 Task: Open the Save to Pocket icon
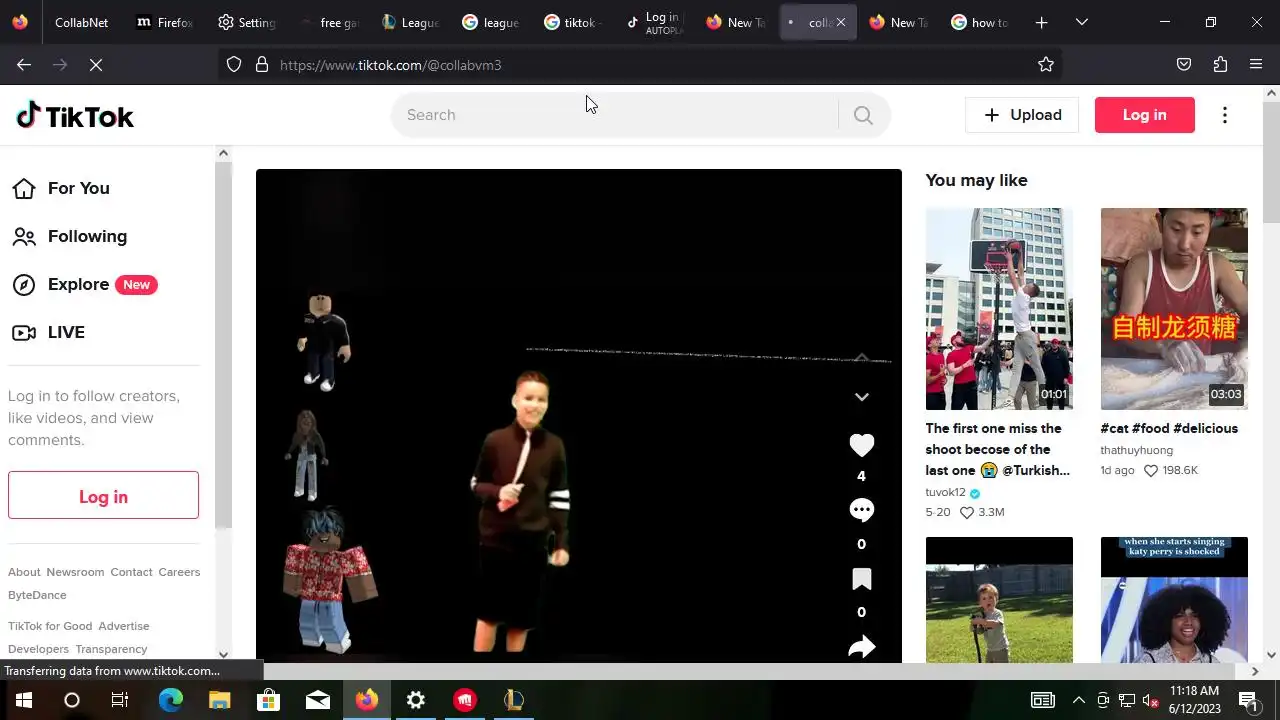click(x=1184, y=65)
